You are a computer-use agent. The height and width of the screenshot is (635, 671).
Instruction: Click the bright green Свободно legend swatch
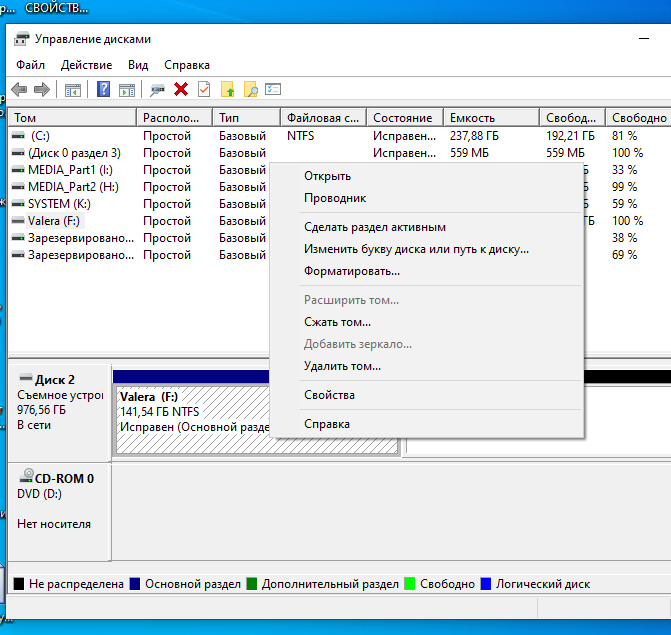[x=410, y=584]
